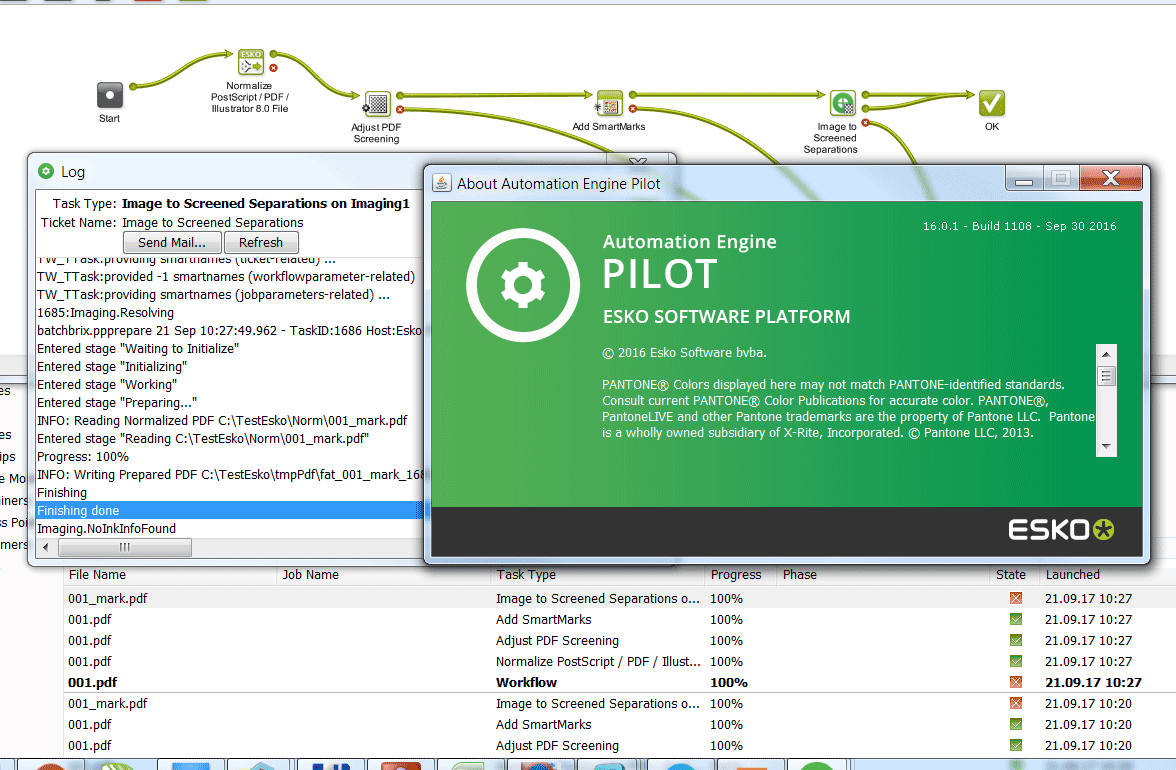Sort by Job Name column header
Image resolution: width=1176 pixels, height=770 pixels.
310,575
